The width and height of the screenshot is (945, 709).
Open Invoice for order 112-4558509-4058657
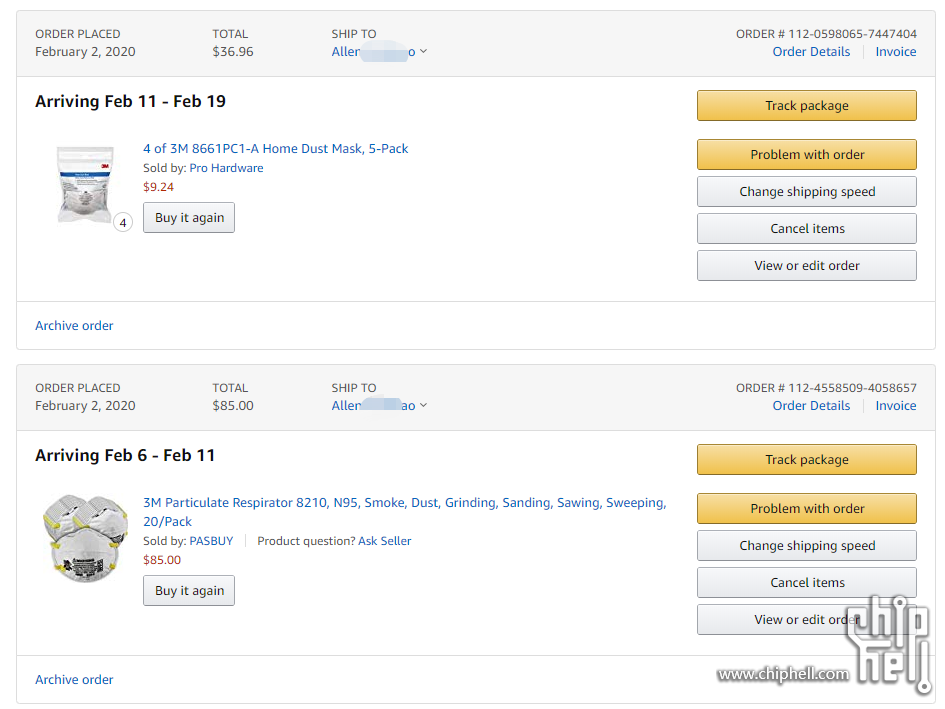896,406
